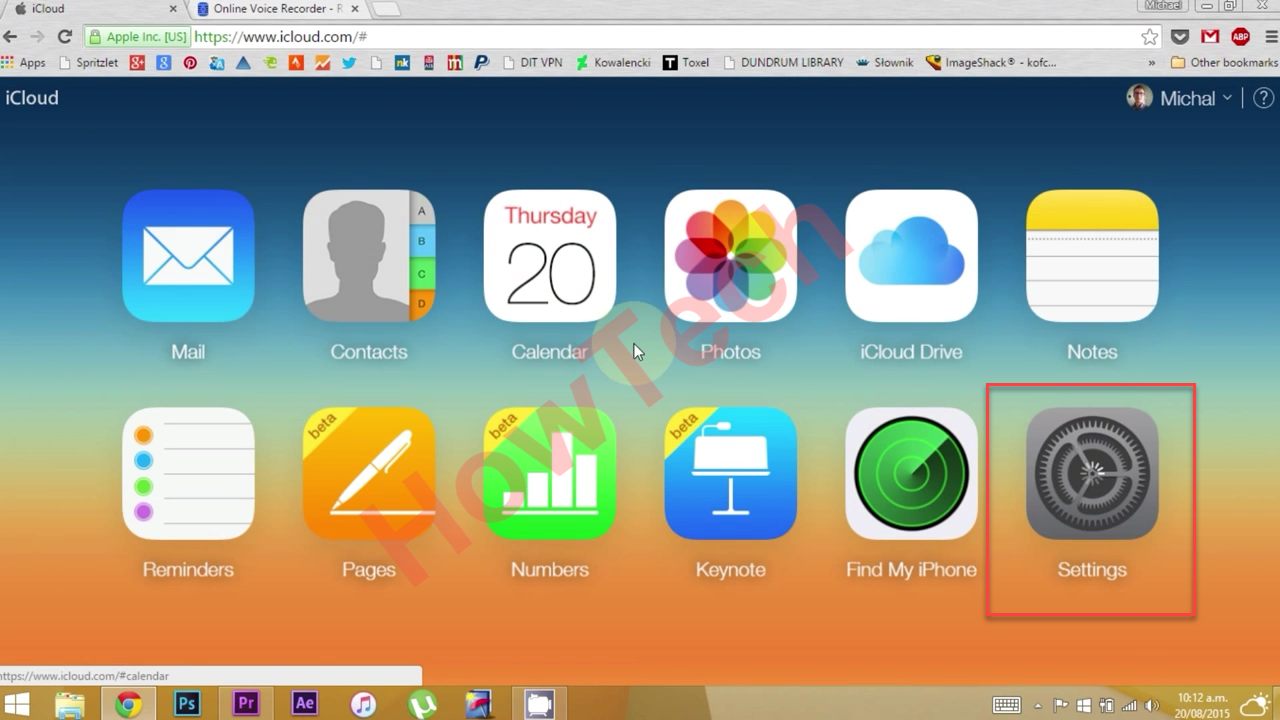
Task: Launch Keynote beta
Action: [x=731, y=473]
